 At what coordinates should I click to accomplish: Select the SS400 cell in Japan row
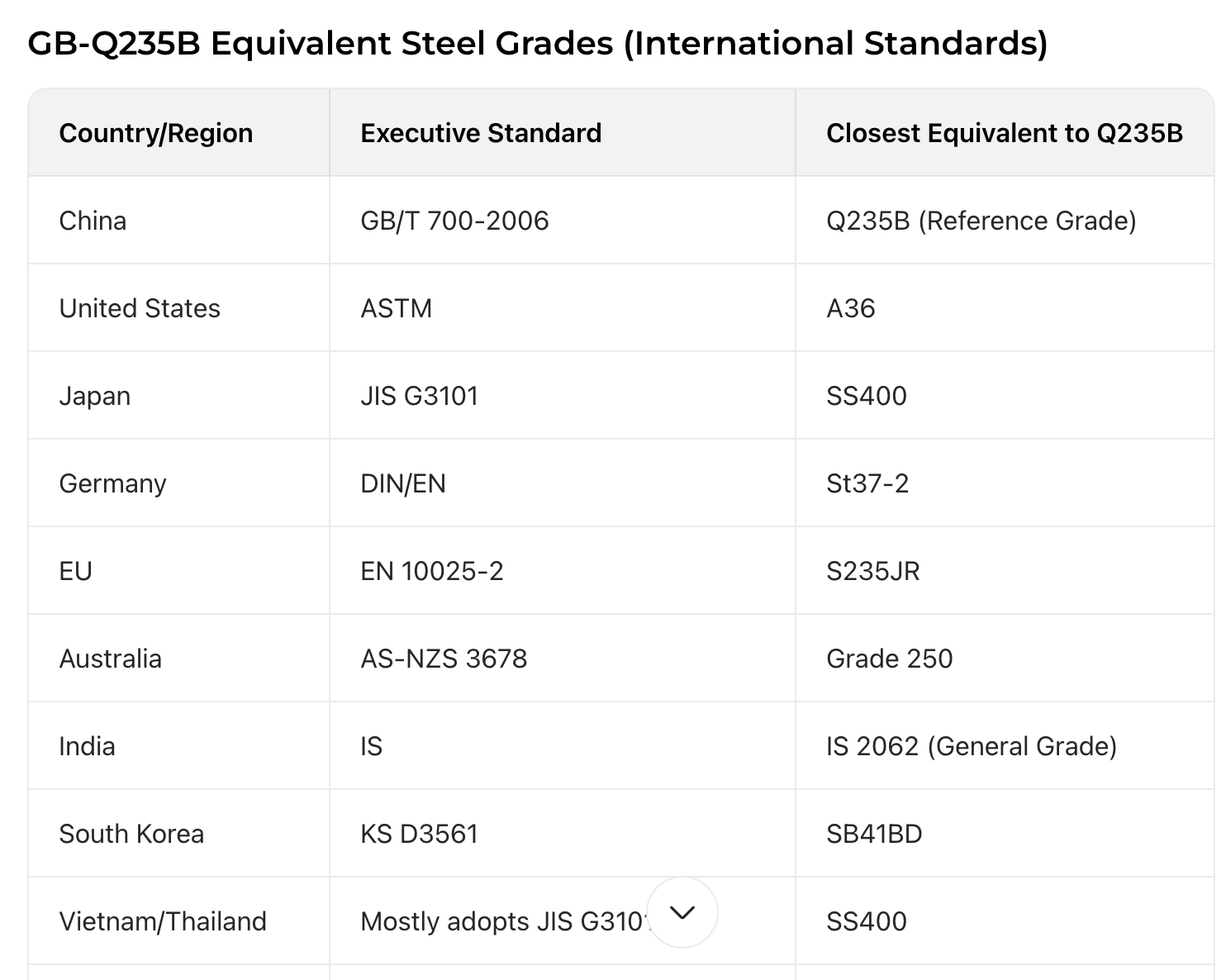866,396
